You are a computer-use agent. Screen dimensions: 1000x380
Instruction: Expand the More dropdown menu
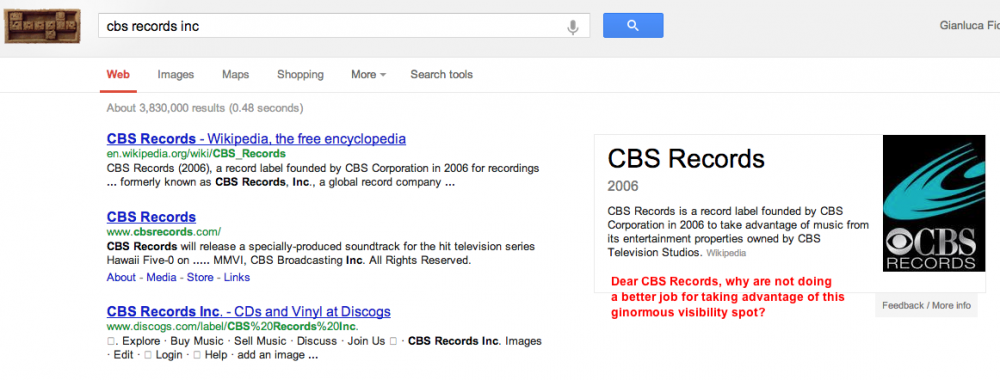point(369,75)
